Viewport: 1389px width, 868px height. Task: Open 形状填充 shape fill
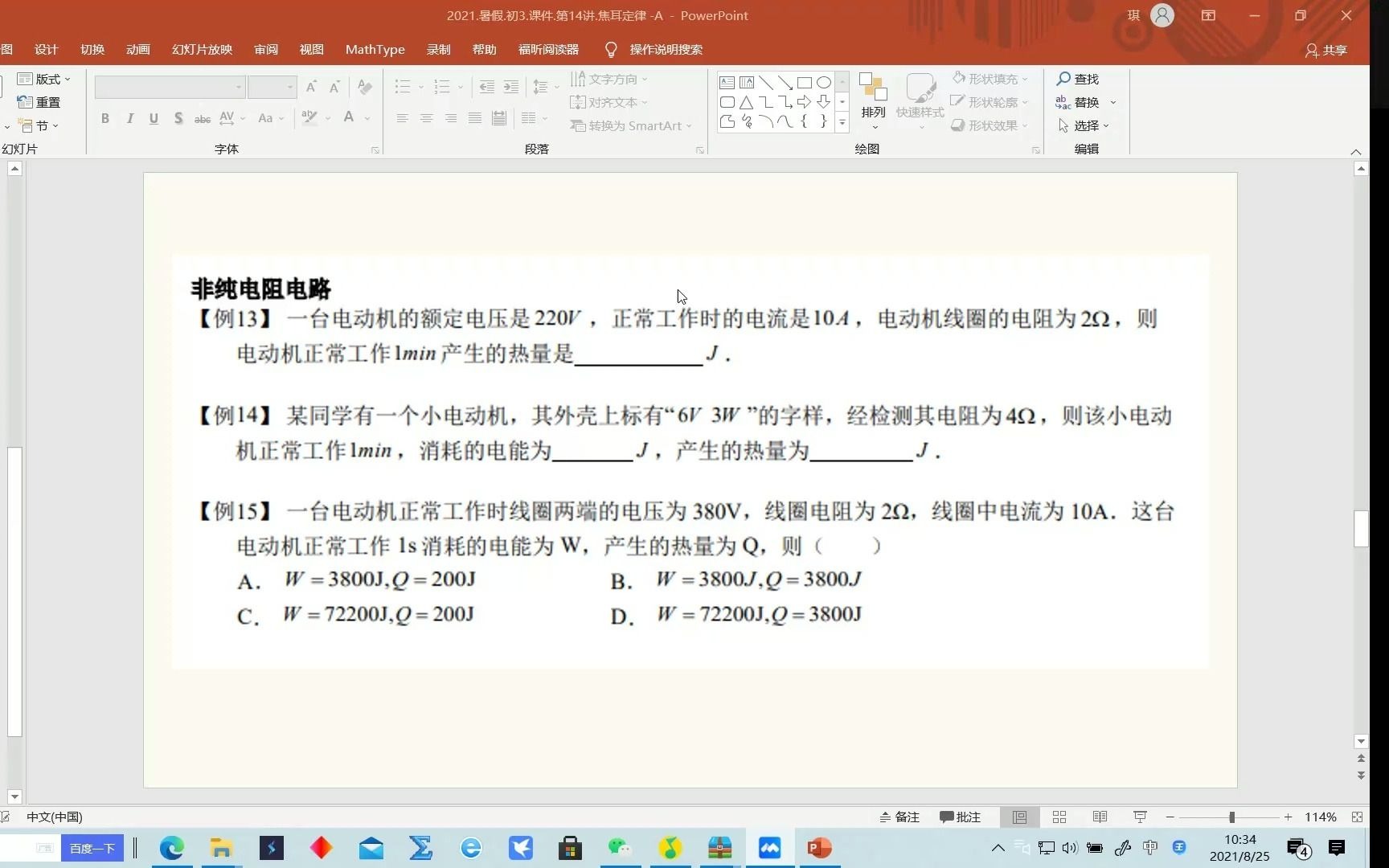click(990, 79)
